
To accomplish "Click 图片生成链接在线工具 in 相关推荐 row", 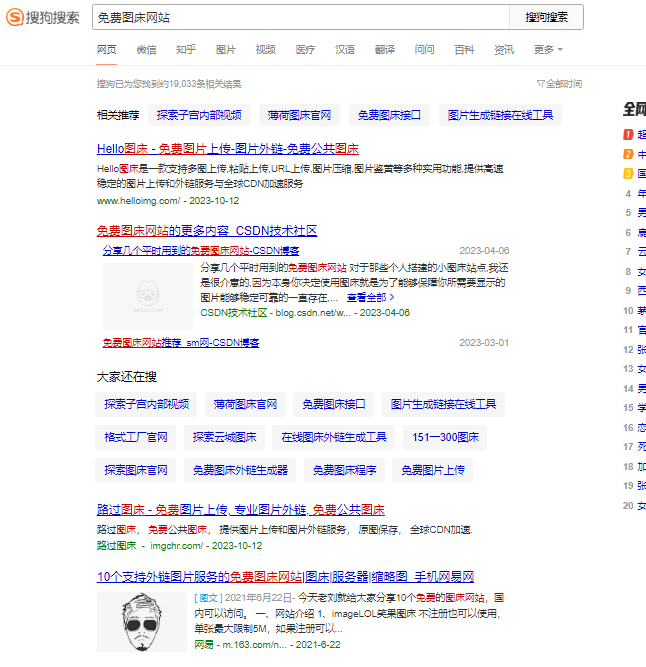I will pos(500,115).
